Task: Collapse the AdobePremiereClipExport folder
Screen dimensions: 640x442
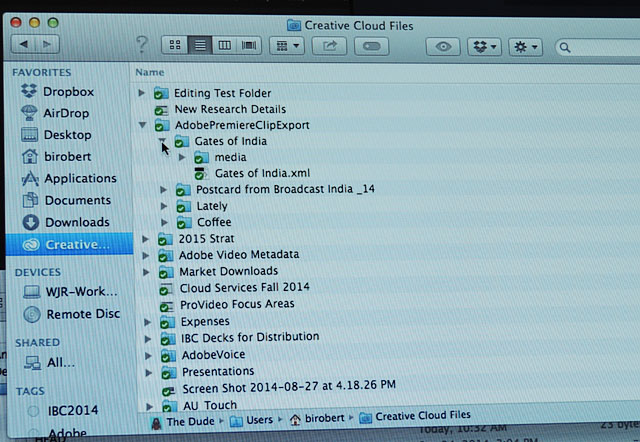Action: click(142, 125)
